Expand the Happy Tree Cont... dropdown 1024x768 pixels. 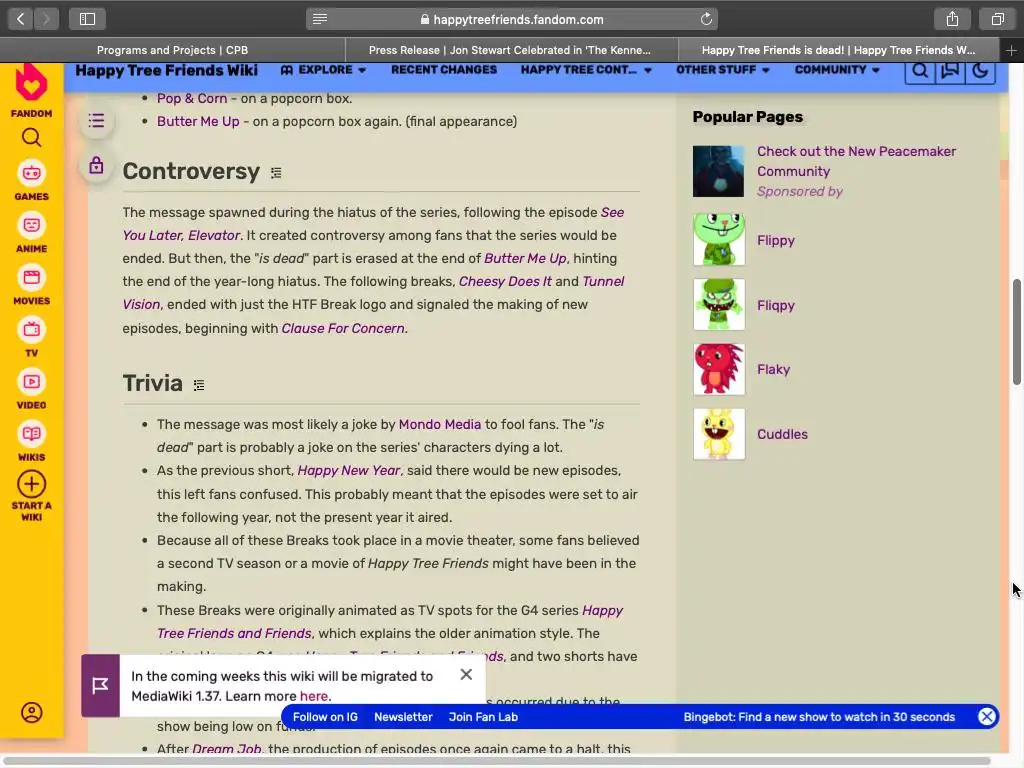[586, 70]
